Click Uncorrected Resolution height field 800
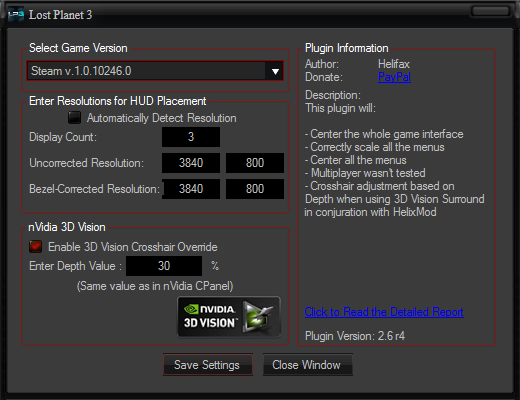 pos(255,163)
